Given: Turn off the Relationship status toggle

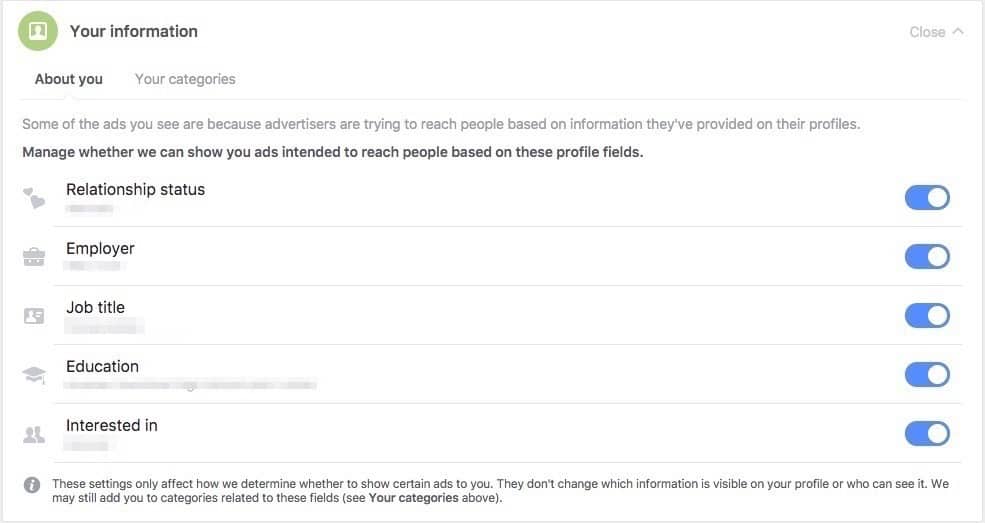Looking at the screenshot, I should pos(927,198).
